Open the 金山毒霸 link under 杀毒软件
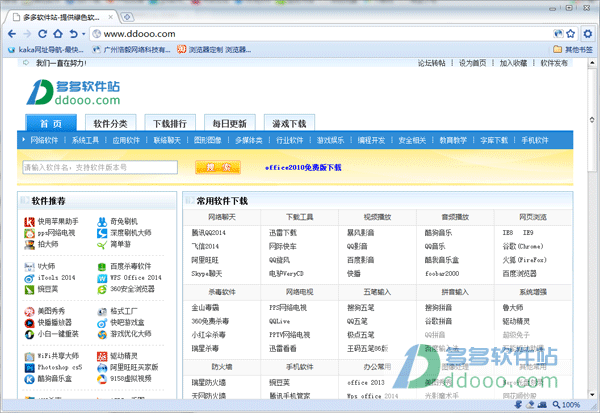Viewport: 600px width, 413px height. click(205, 307)
